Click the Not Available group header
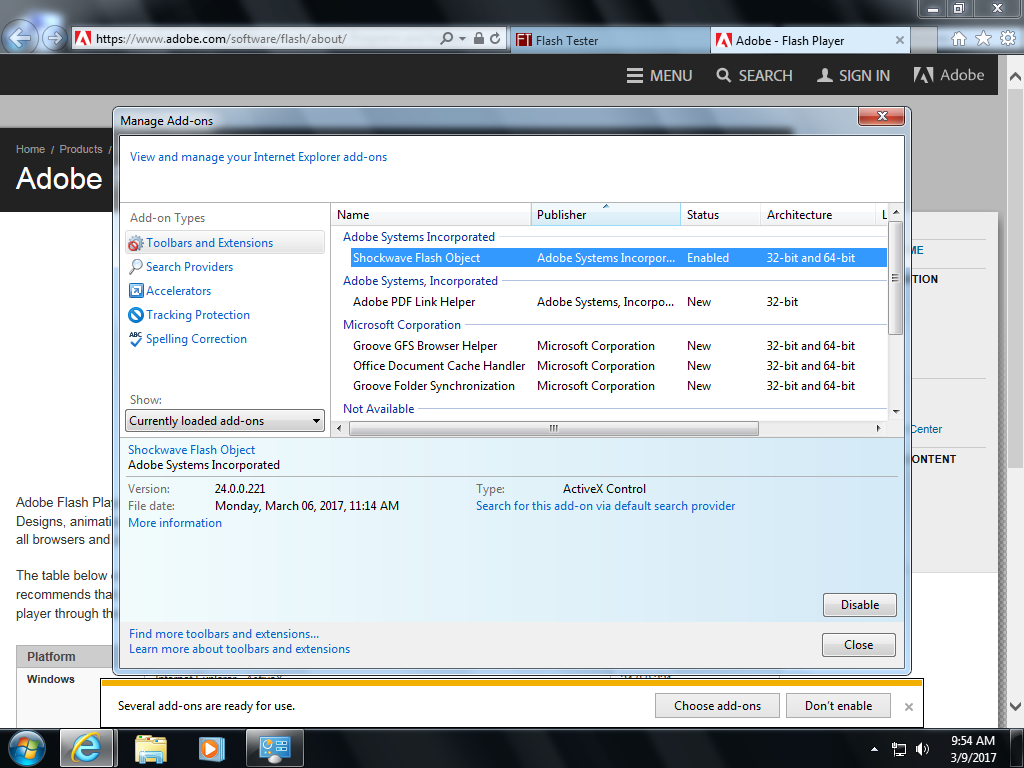The height and width of the screenshot is (768, 1024). tap(379, 409)
